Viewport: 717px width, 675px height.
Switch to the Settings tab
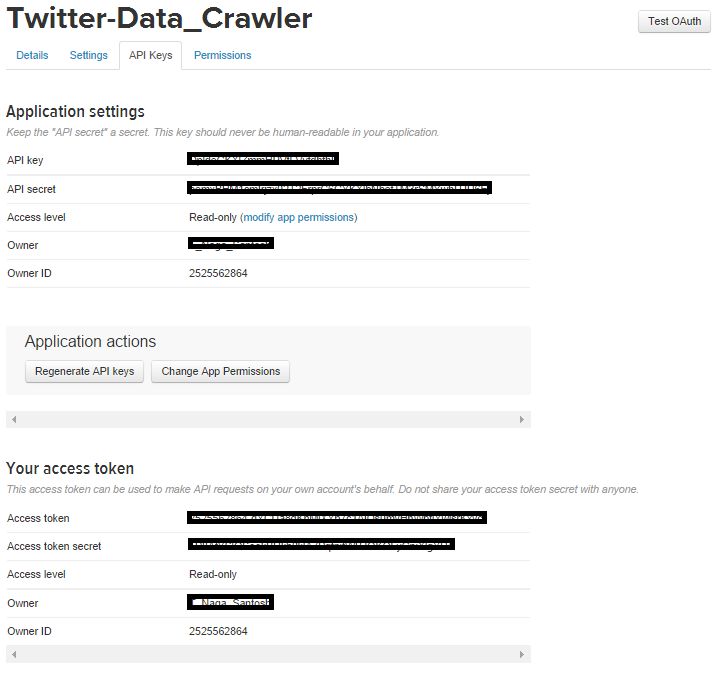[88, 55]
